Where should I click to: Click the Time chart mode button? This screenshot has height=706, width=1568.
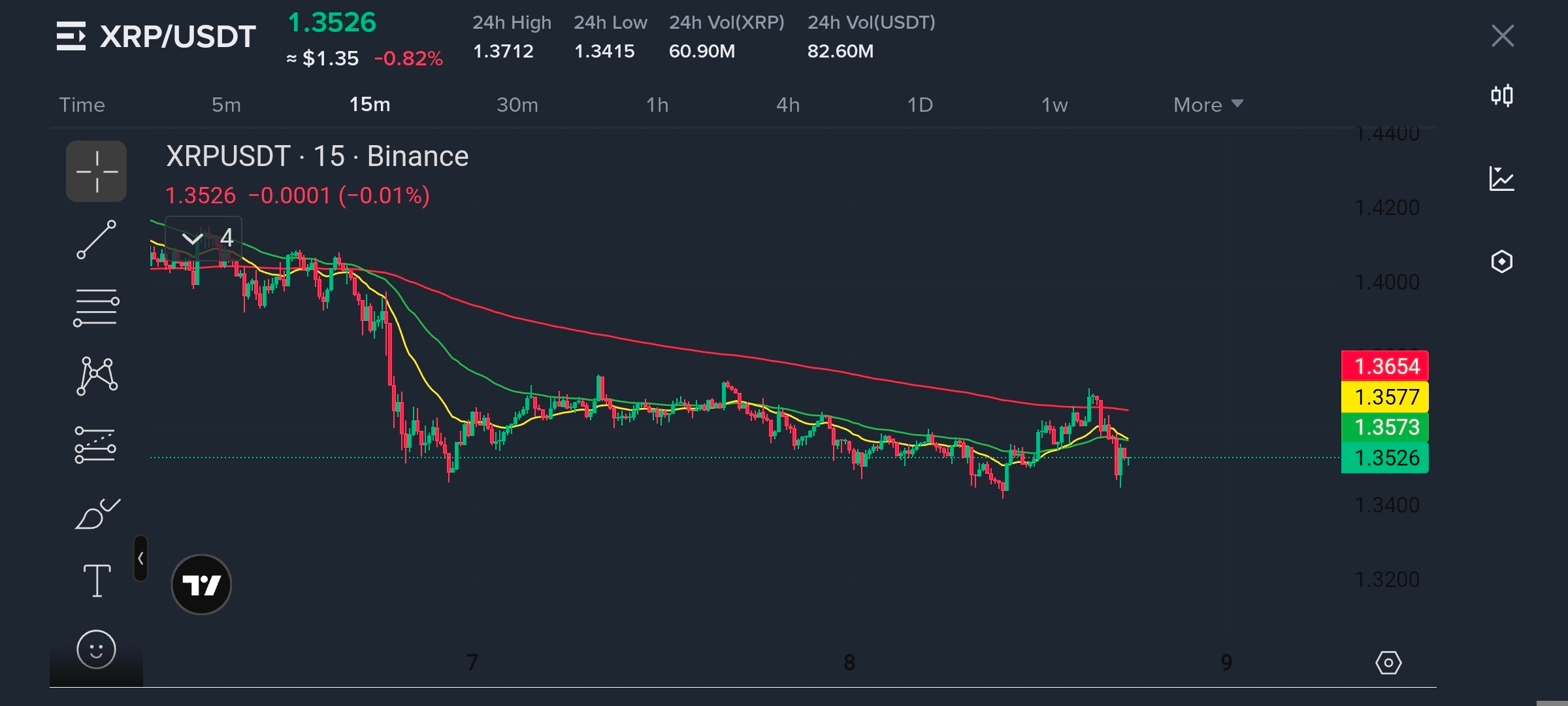point(82,105)
